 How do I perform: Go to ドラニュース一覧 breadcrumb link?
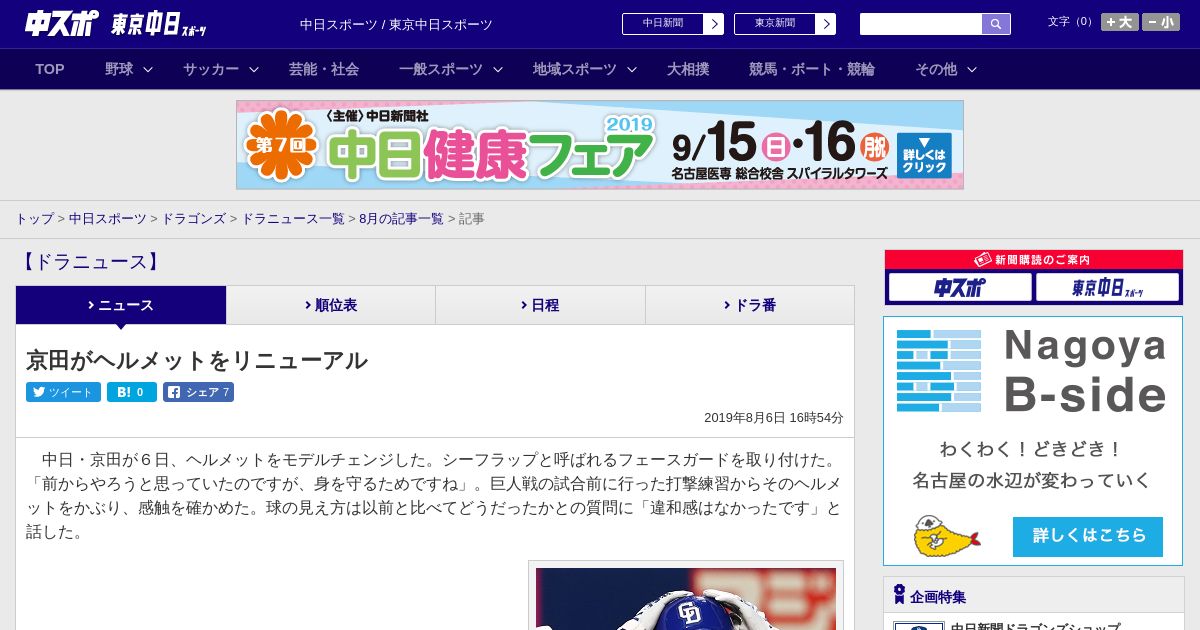click(x=293, y=219)
